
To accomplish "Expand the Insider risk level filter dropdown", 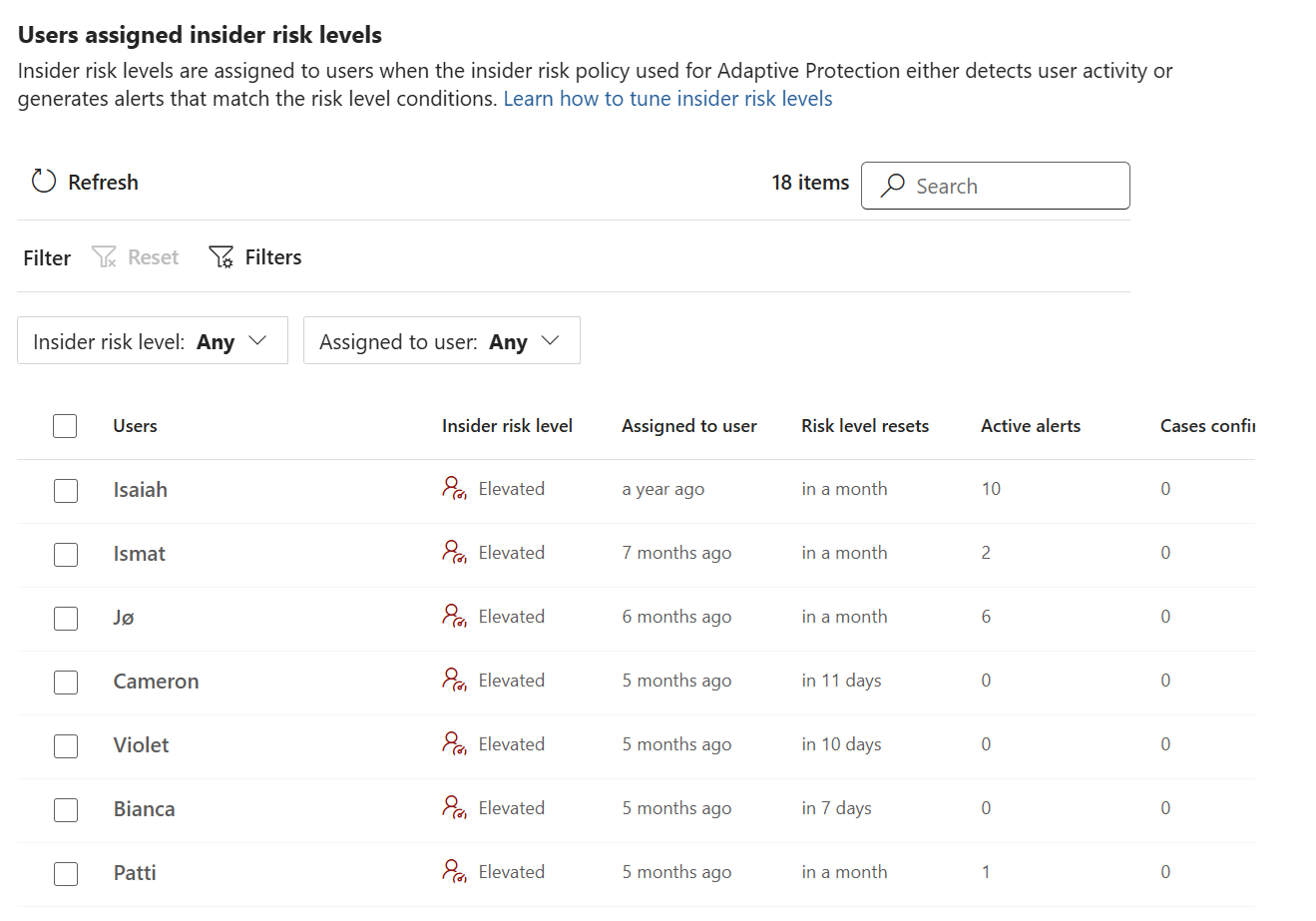I will [152, 341].
